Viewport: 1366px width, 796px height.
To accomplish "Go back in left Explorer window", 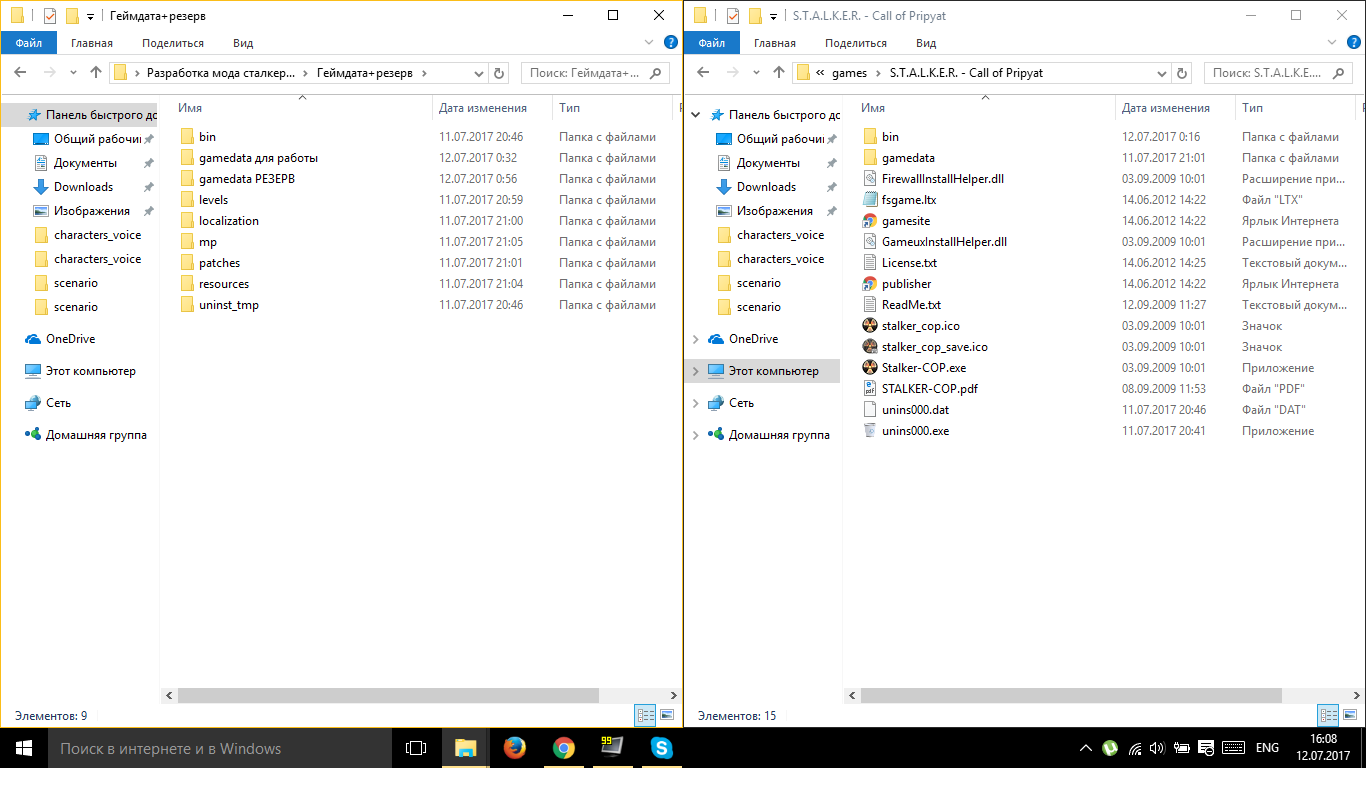I will tap(20, 73).
